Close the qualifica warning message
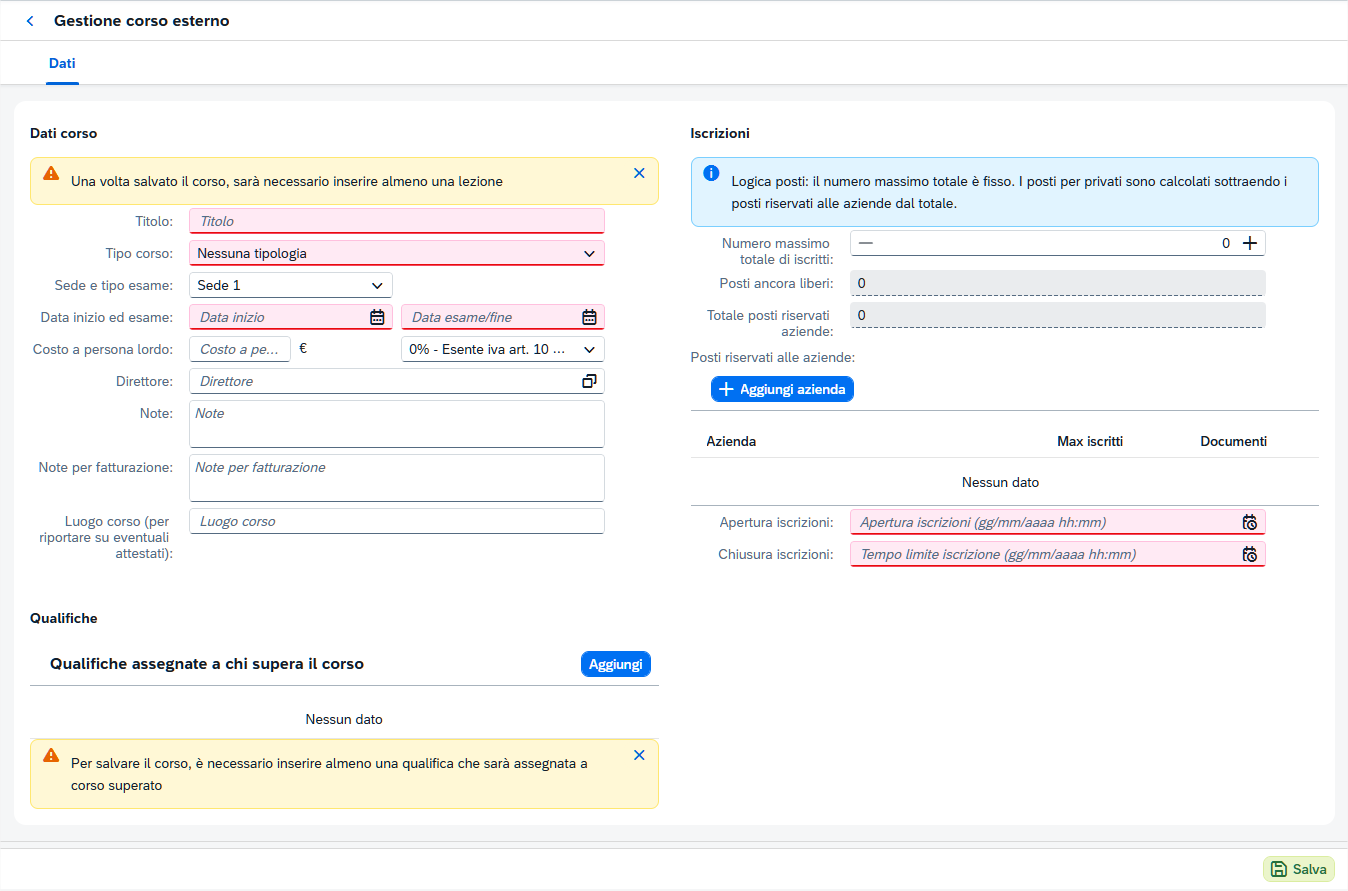Image resolution: width=1348 pixels, height=891 pixels. click(x=639, y=755)
